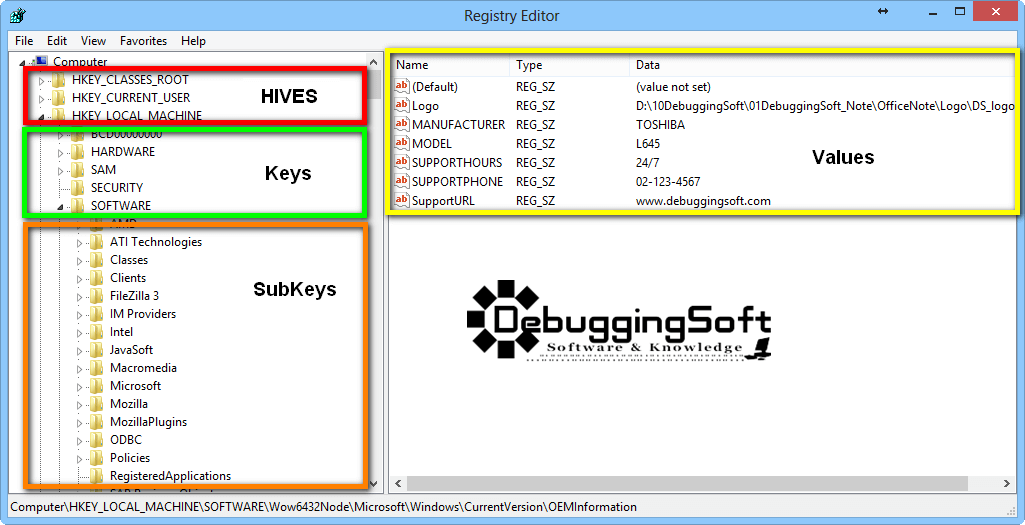Click the Classes folder icon
Image resolution: width=1025 pixels, height=525 pixels.
click(97, 260)
